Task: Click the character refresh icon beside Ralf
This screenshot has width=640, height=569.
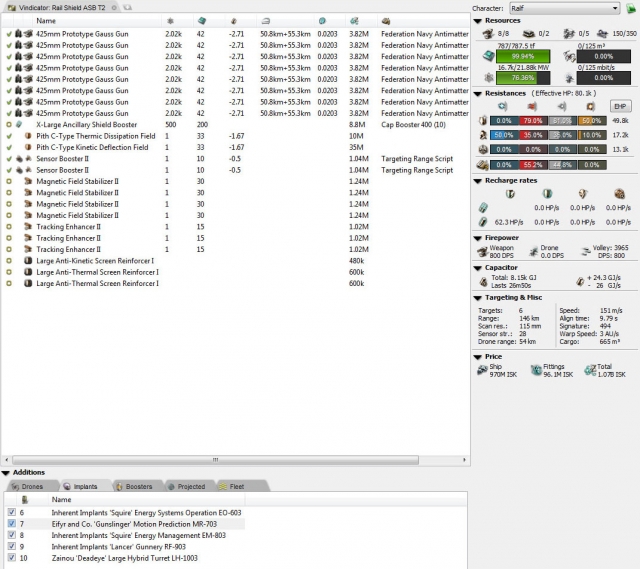Action: click(631, 8)
